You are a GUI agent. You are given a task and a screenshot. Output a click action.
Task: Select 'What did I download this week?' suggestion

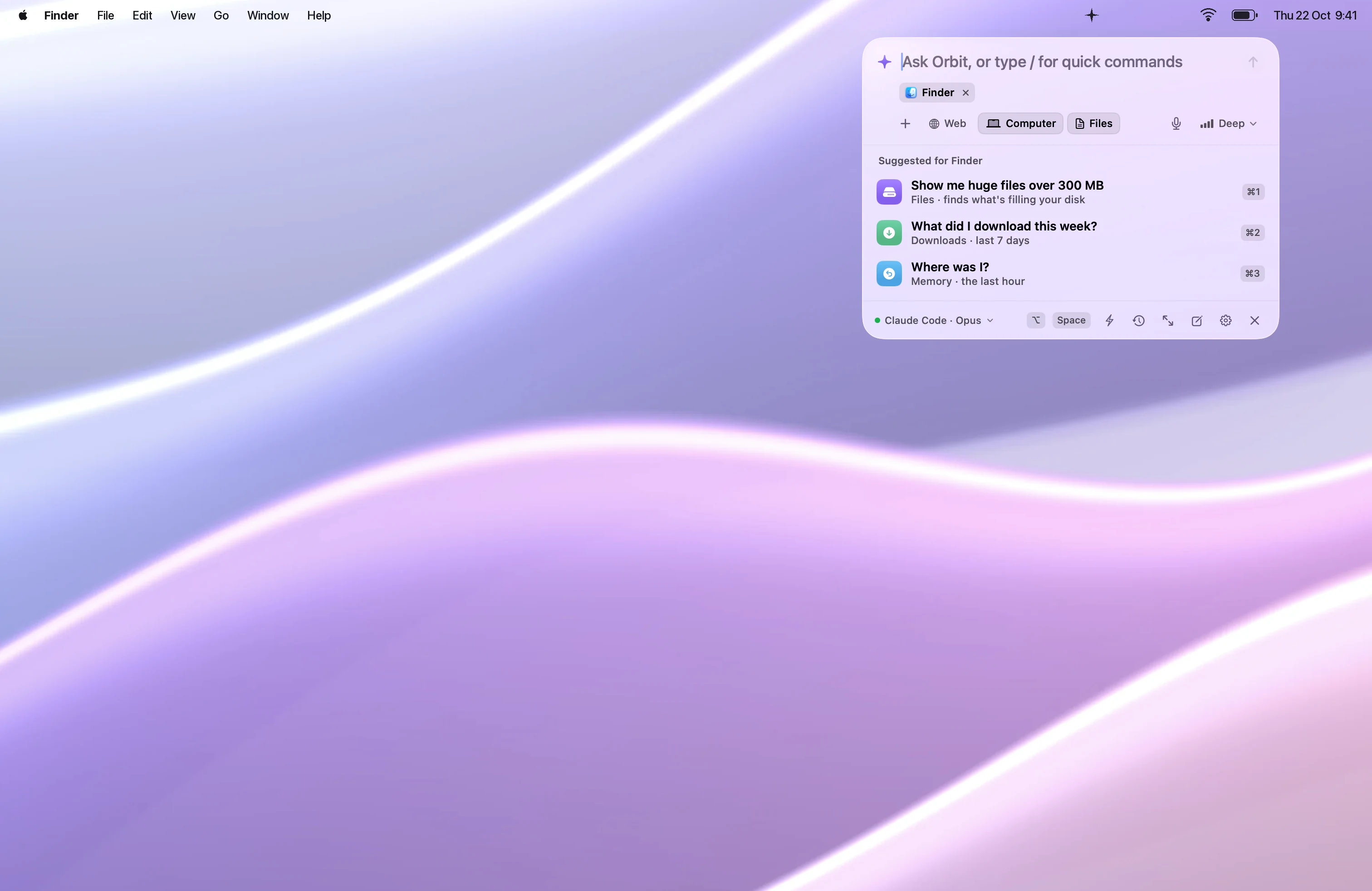(1070, 233)
